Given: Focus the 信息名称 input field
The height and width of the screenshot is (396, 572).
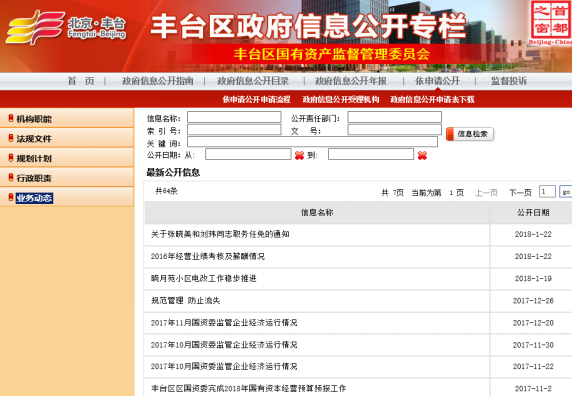Looking at the screenshot, I should (234, 117).
